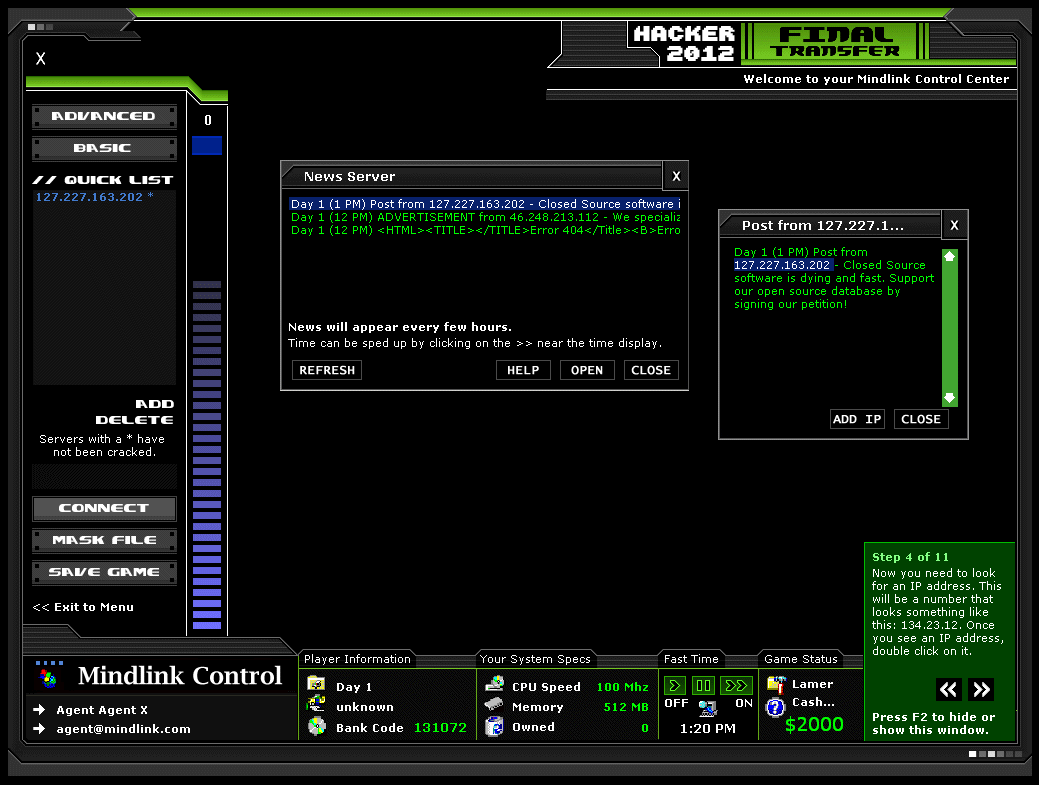Click the Your System Specs tab
The height and width of the screenshot is (785, 1039).
point(535,659)
